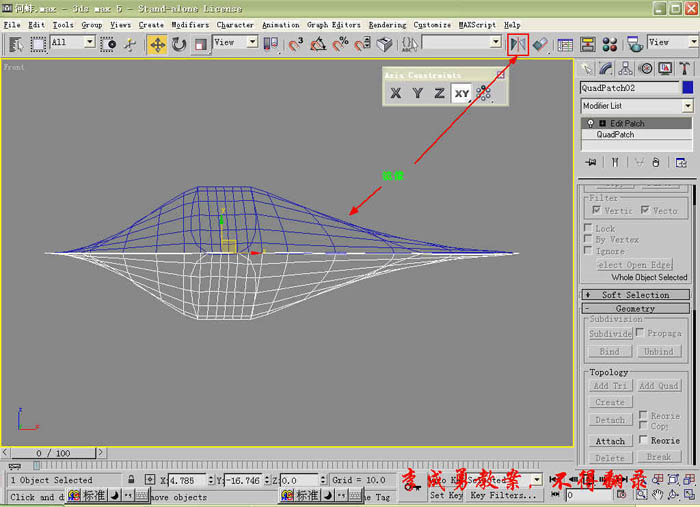Click the Set Key button
The width and height of the screenshot is (700, 507).
coord(446,495)
